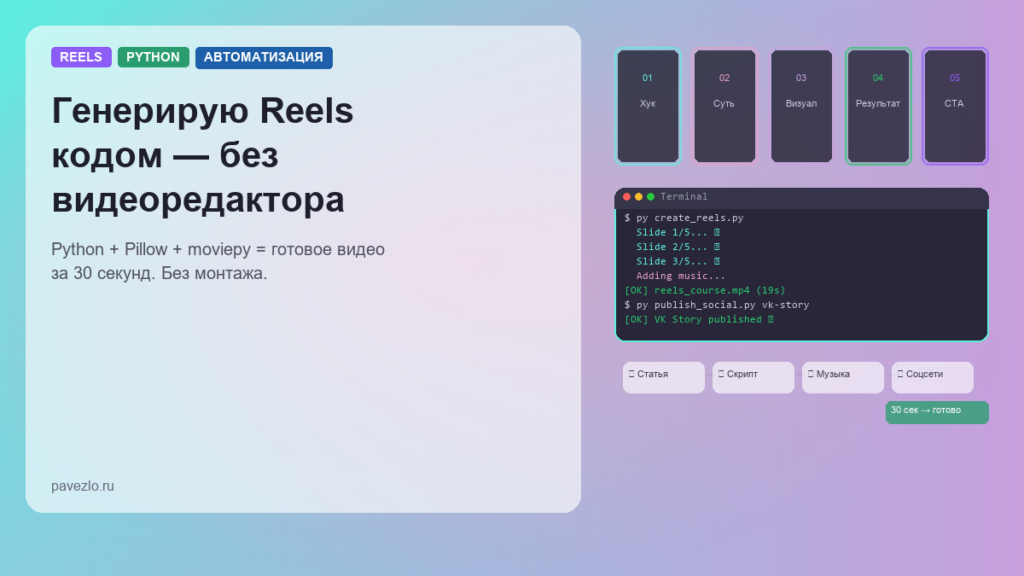
Task: Click the red Terminal close dot
Action: pos(626,197)
